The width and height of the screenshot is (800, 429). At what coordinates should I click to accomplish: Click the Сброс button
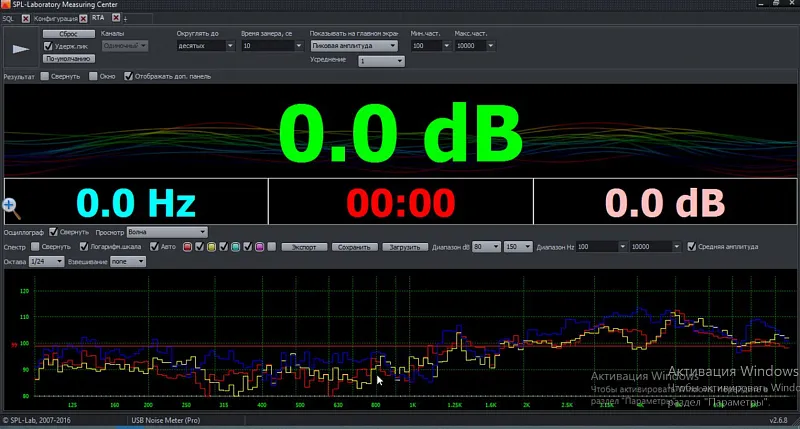click(68, 34)
